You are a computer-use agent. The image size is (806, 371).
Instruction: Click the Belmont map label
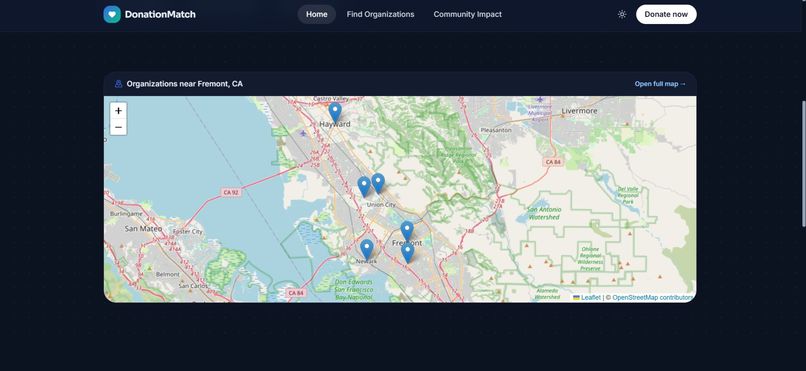tap(168, 274)
